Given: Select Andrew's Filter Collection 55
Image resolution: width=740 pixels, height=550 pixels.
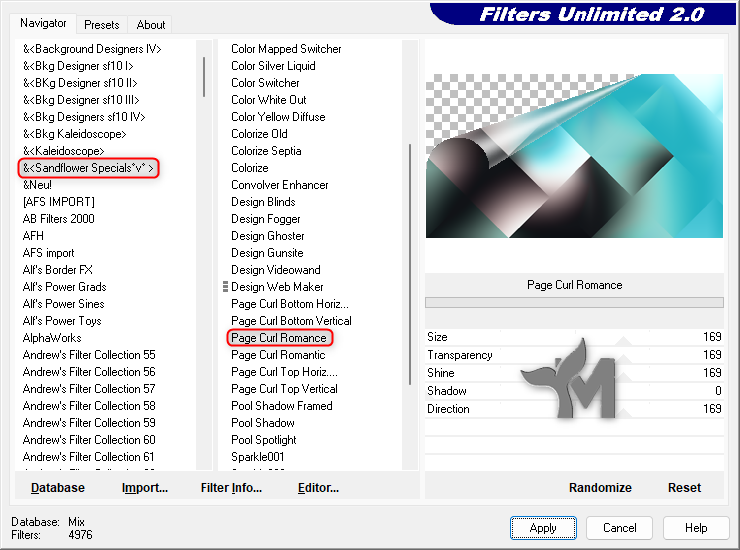Looking at the screenshot, I should click(89, 355).
